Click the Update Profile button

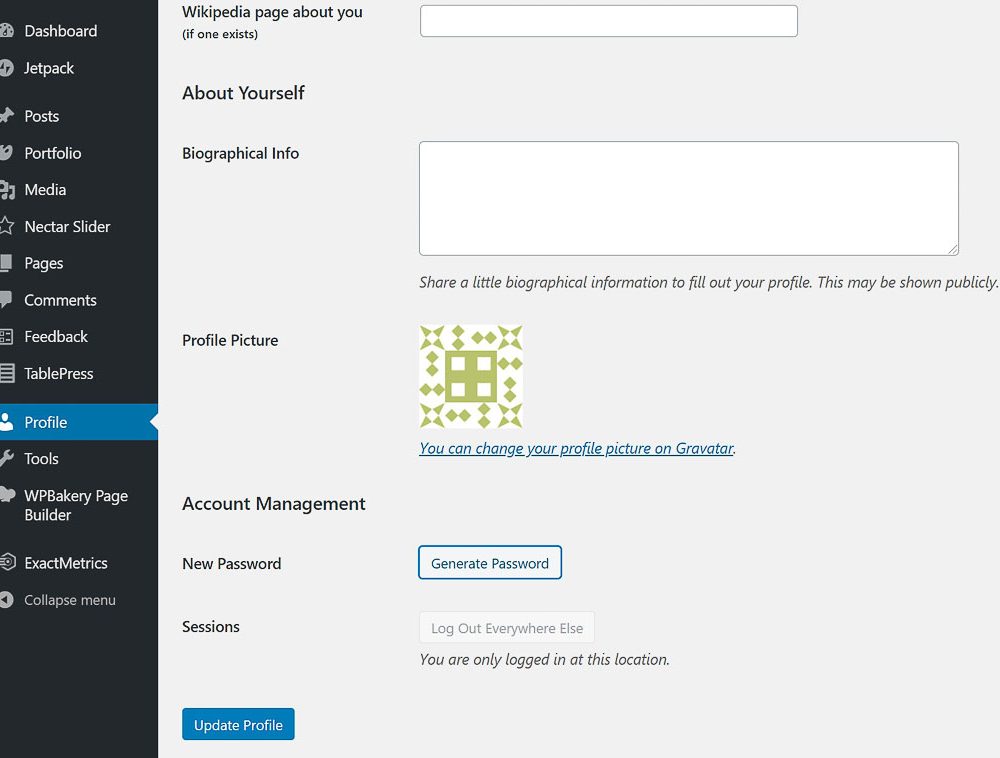[x=238, y=725]
